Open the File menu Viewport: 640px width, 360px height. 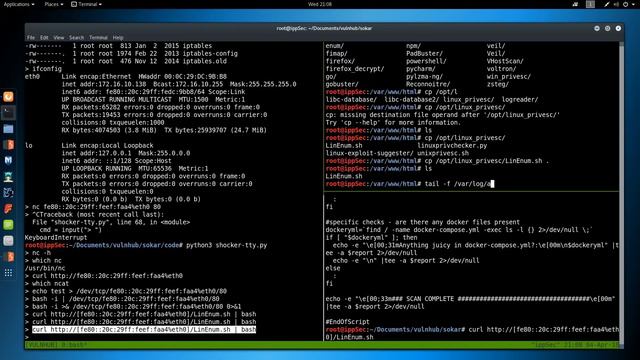point(31,38)
